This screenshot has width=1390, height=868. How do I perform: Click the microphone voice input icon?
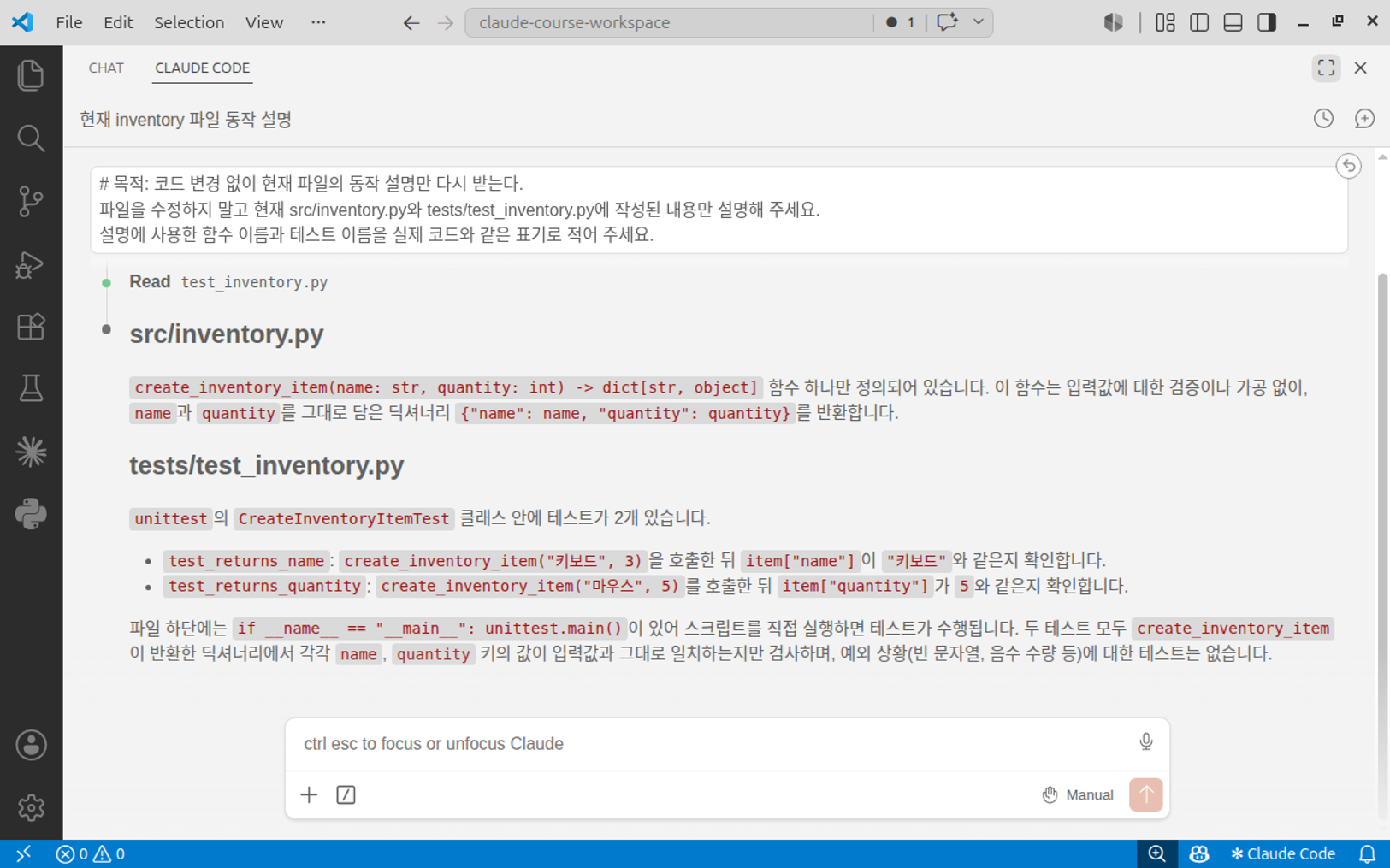point(1145,741)
